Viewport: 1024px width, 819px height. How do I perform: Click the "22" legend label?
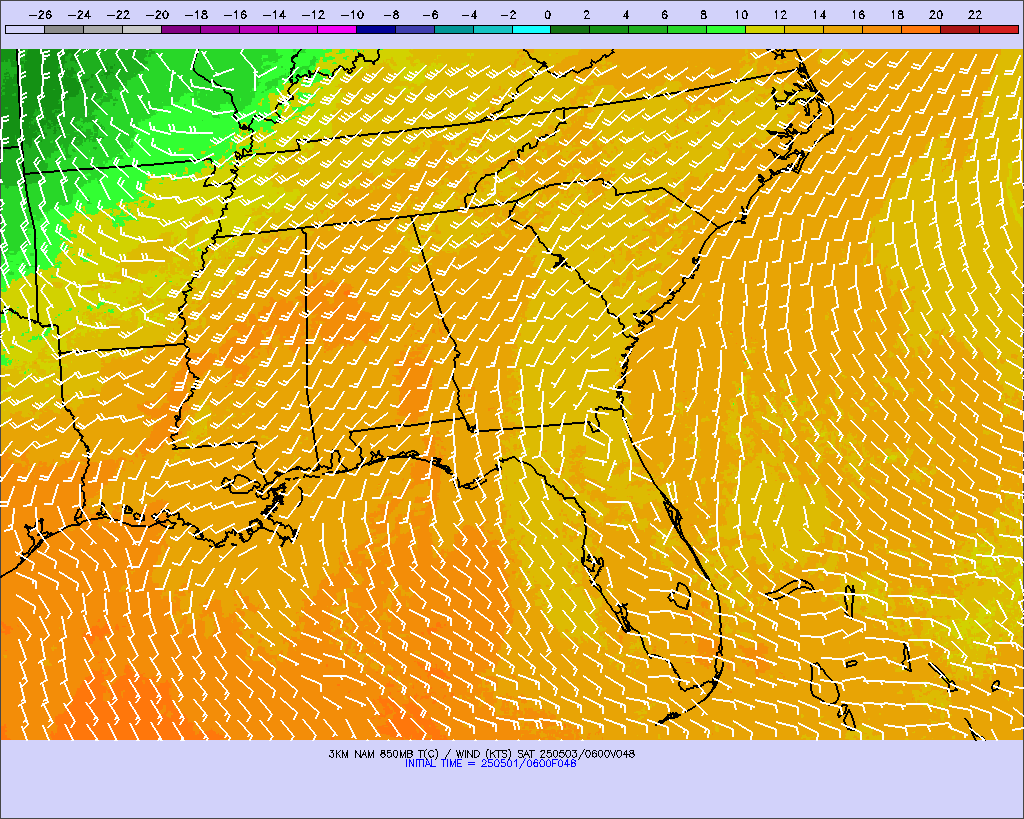point(975,14)
